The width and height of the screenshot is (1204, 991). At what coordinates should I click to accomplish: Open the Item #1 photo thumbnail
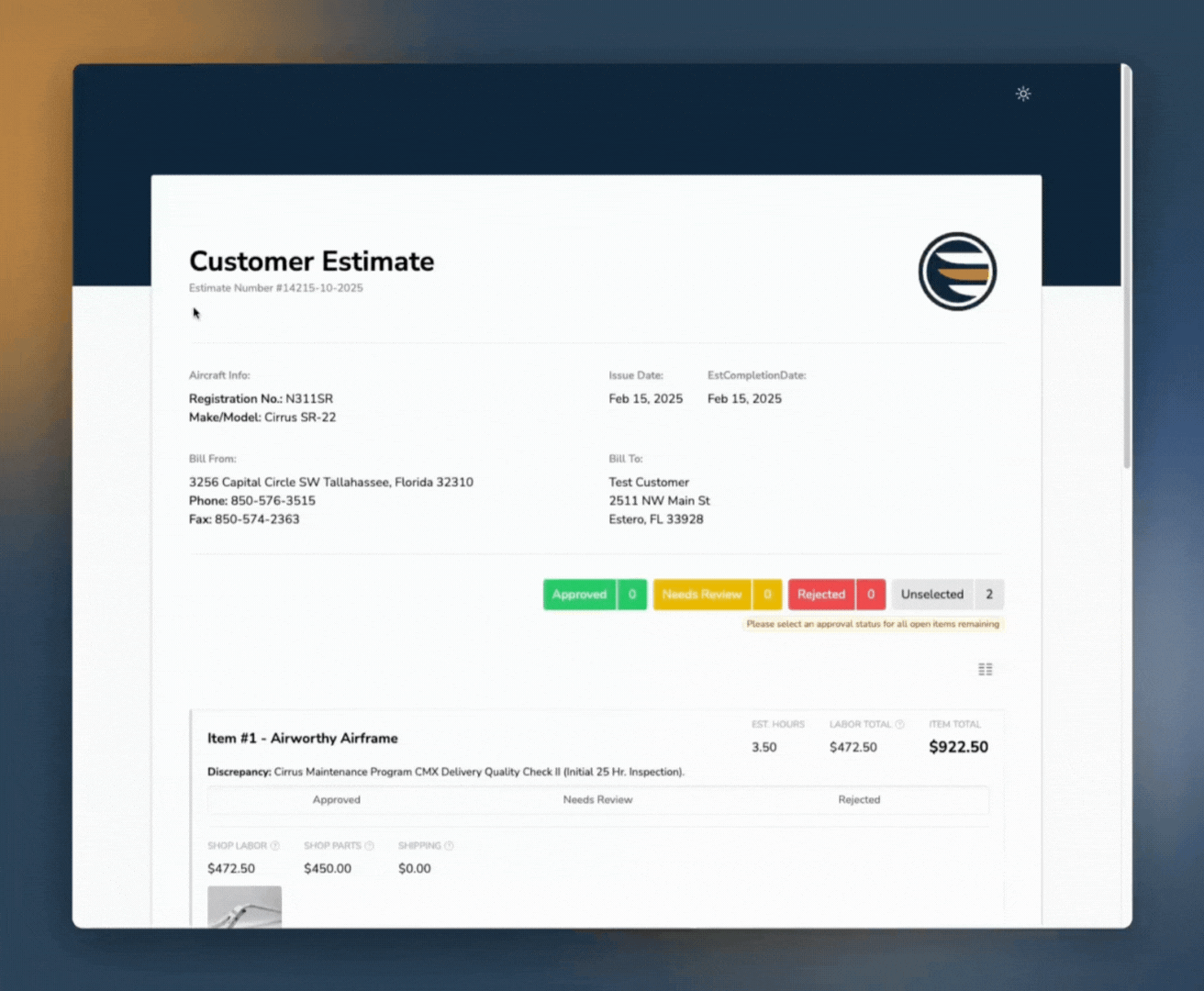(244, 907)
